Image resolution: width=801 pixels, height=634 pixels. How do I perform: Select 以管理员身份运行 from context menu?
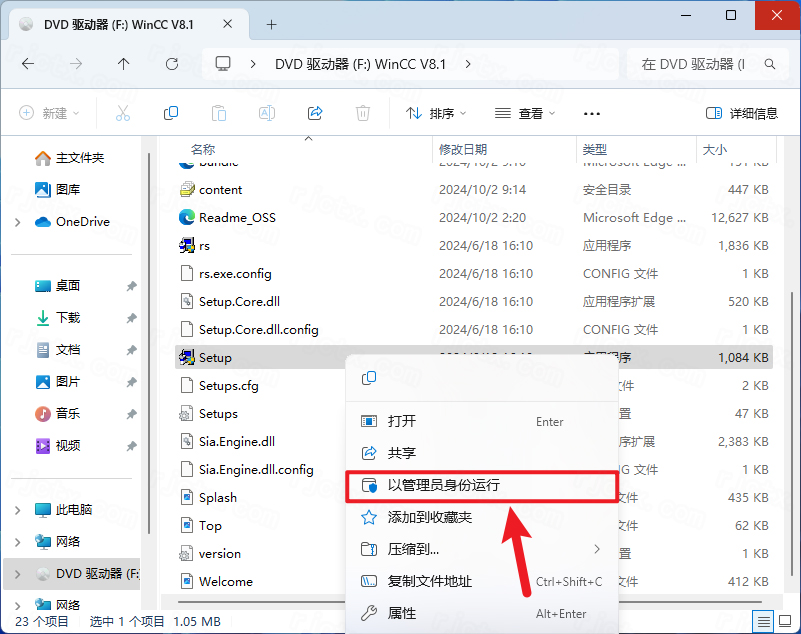(442, 485)
